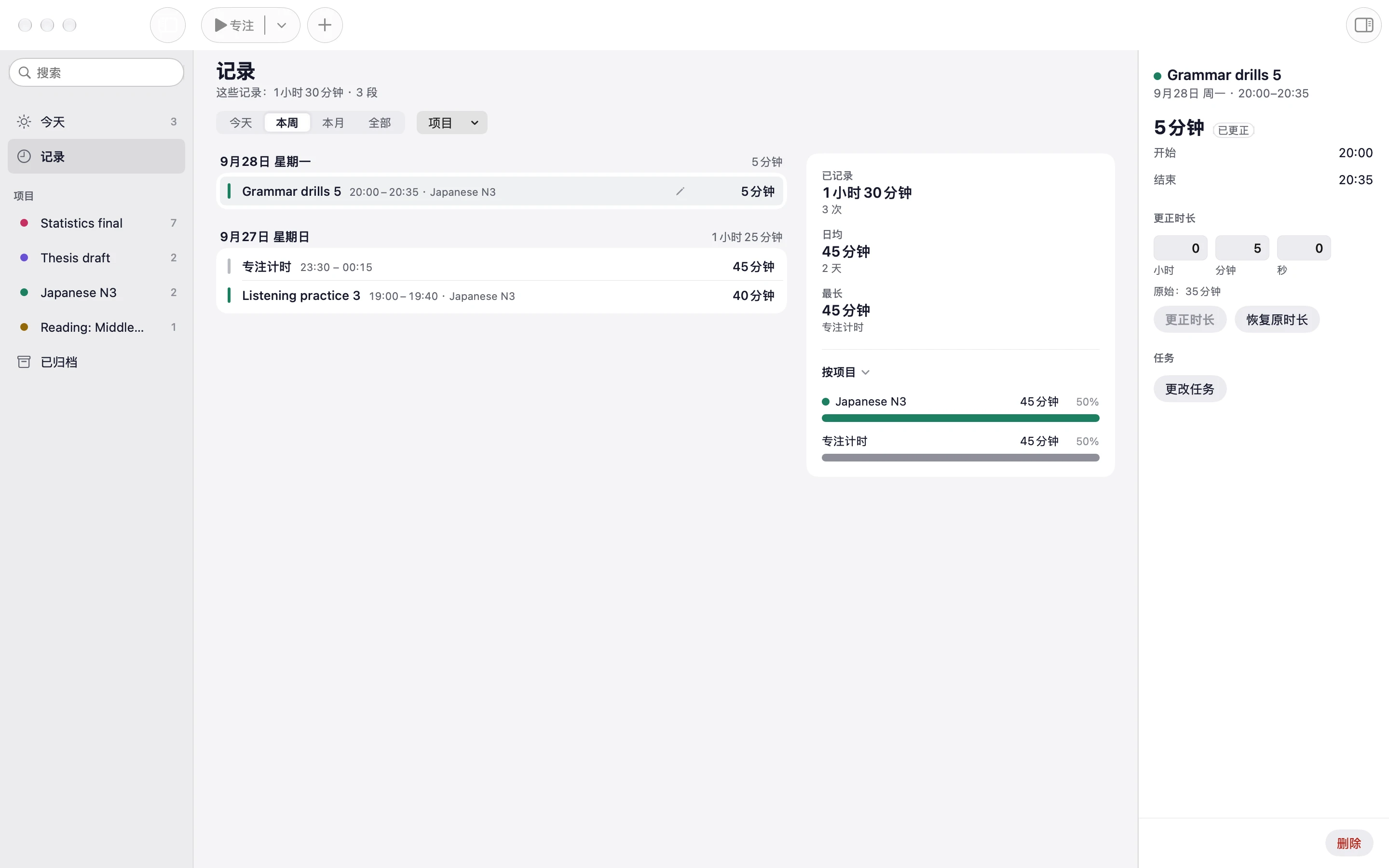Switch to the 本周 filter tab

(287, 123)
